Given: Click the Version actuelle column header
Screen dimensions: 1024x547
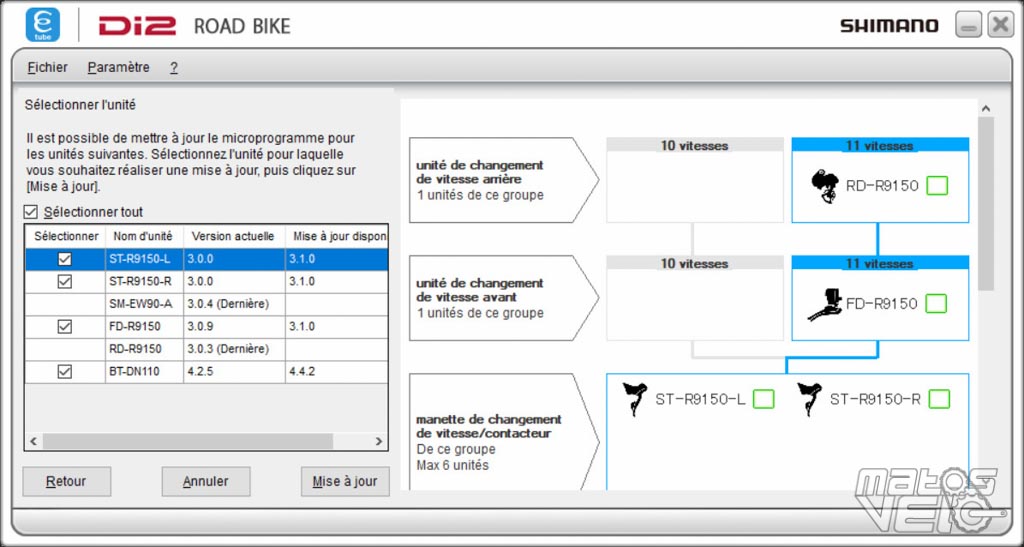Looking at the screenshot, I should (x=234, y=236).
